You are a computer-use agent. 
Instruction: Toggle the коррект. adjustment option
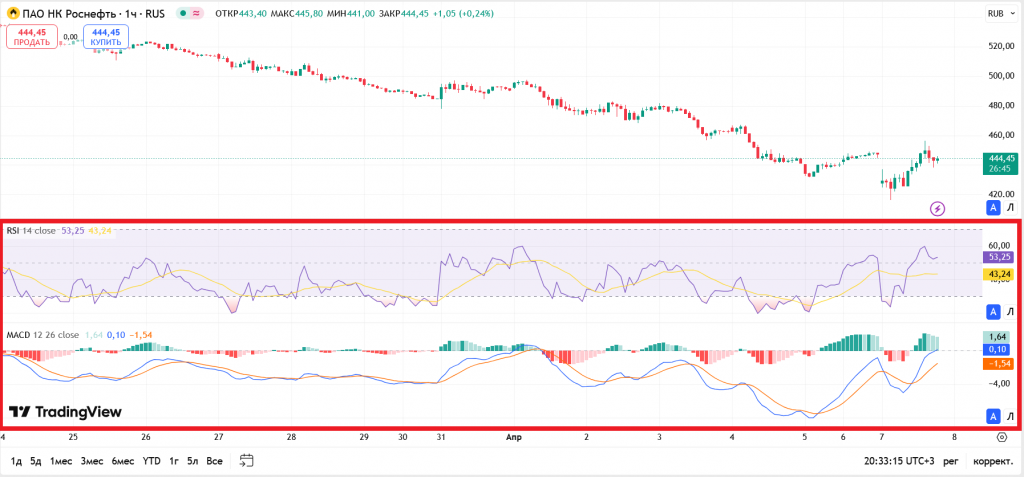(993, 461)
